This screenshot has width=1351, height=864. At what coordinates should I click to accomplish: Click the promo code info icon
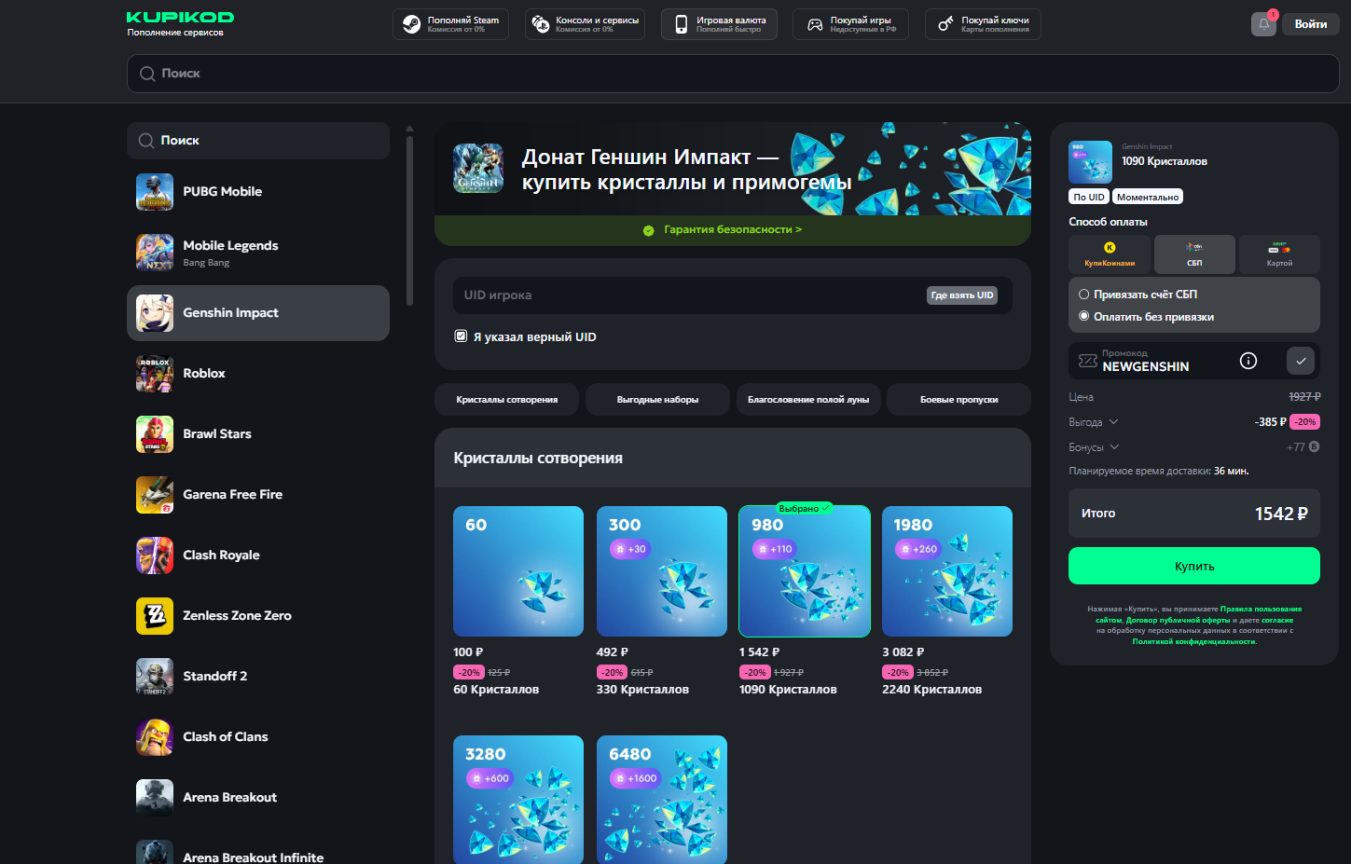point(1248,361)
